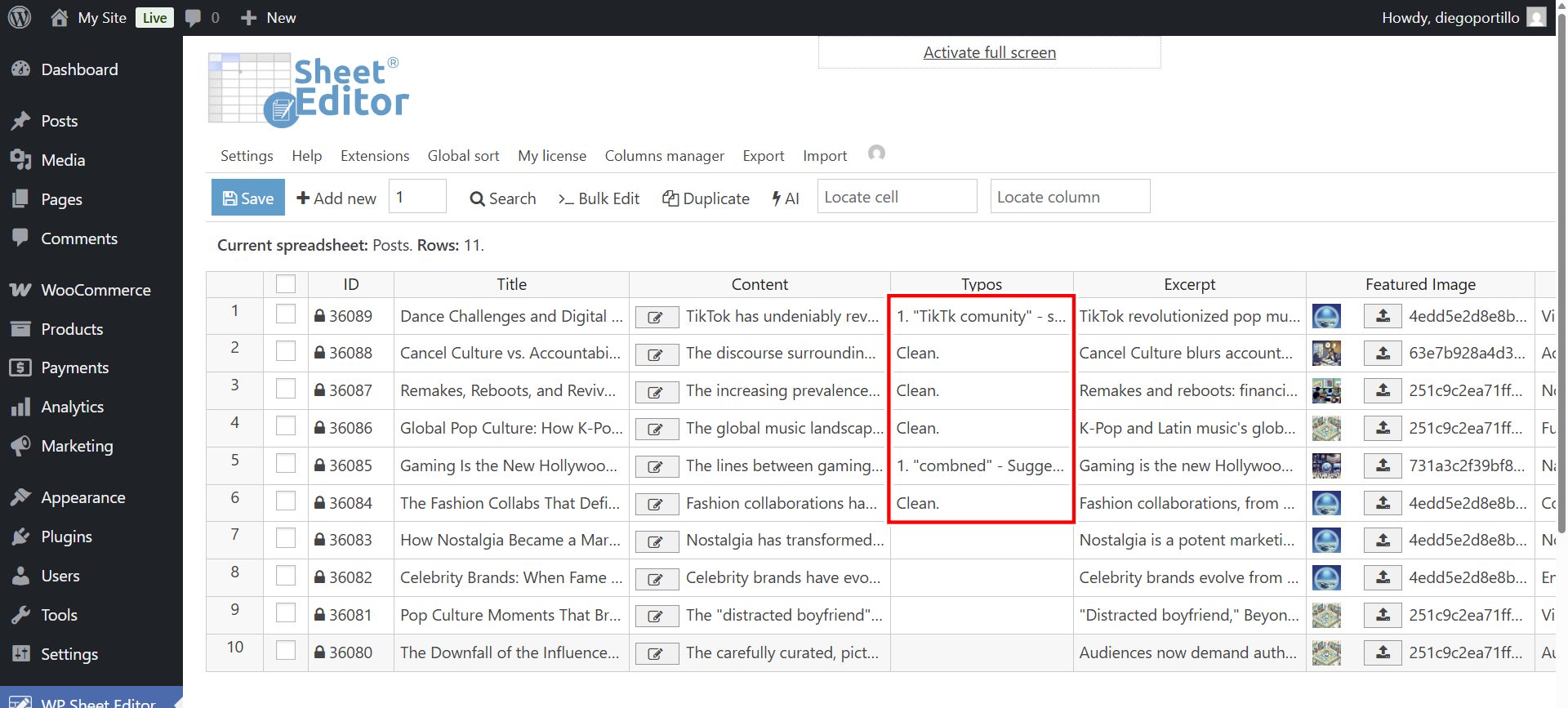1568x708 pixels.
Task: Click the Duplicate toolbar button
Action: point(706,198)
